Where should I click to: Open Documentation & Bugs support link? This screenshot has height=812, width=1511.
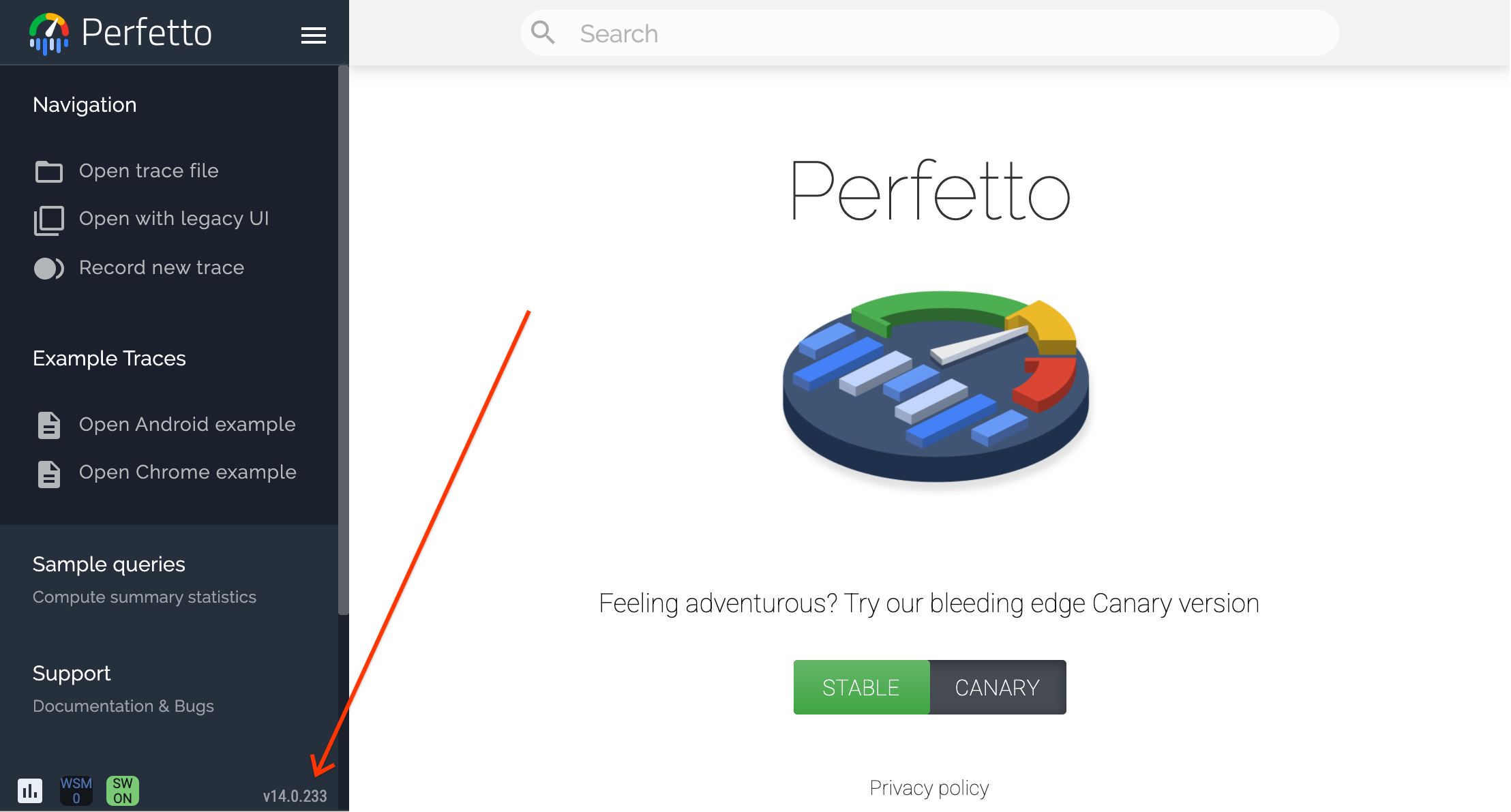coord(123,706)
